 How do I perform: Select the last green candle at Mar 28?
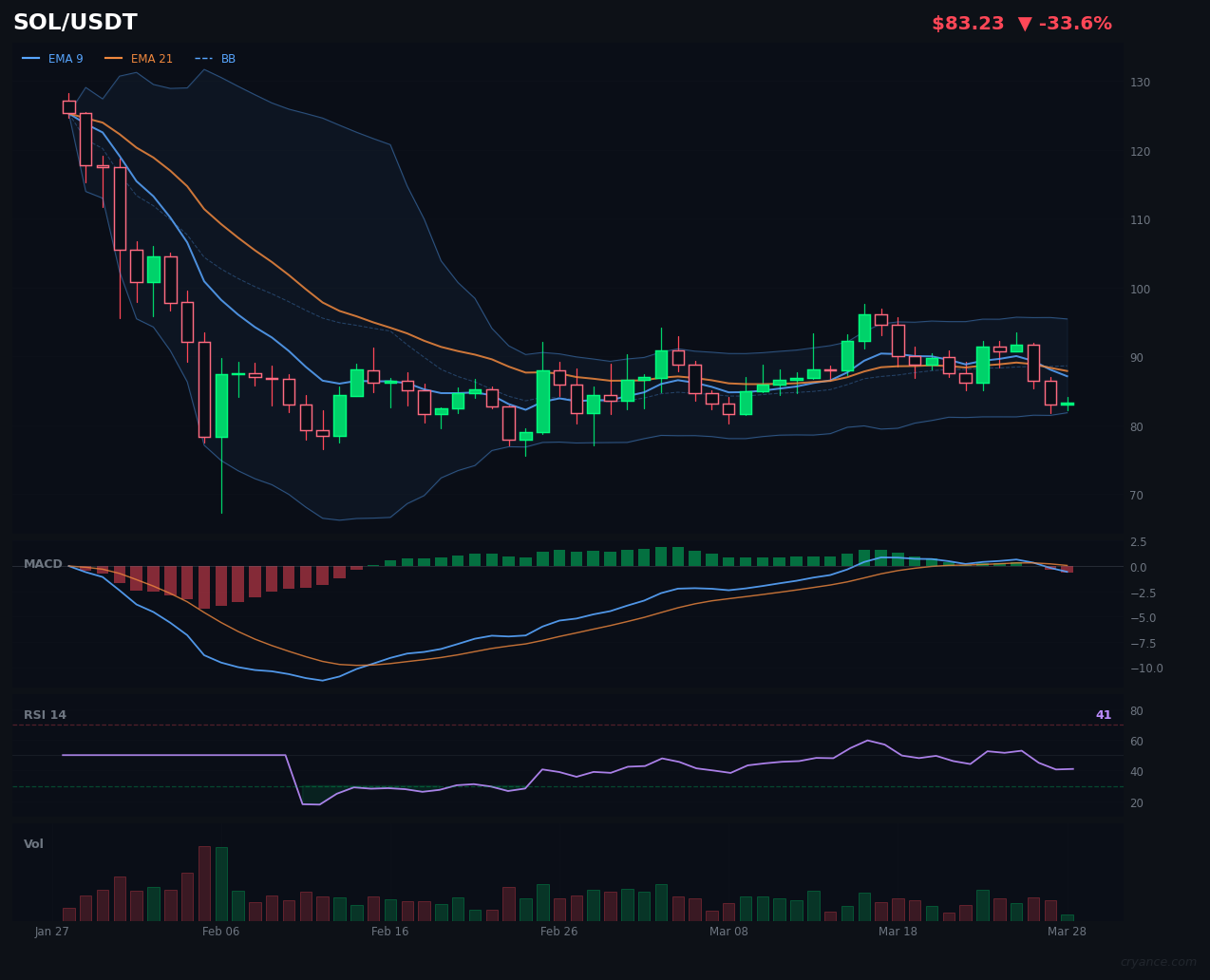pyautogui.click(x=1068, y=404)
